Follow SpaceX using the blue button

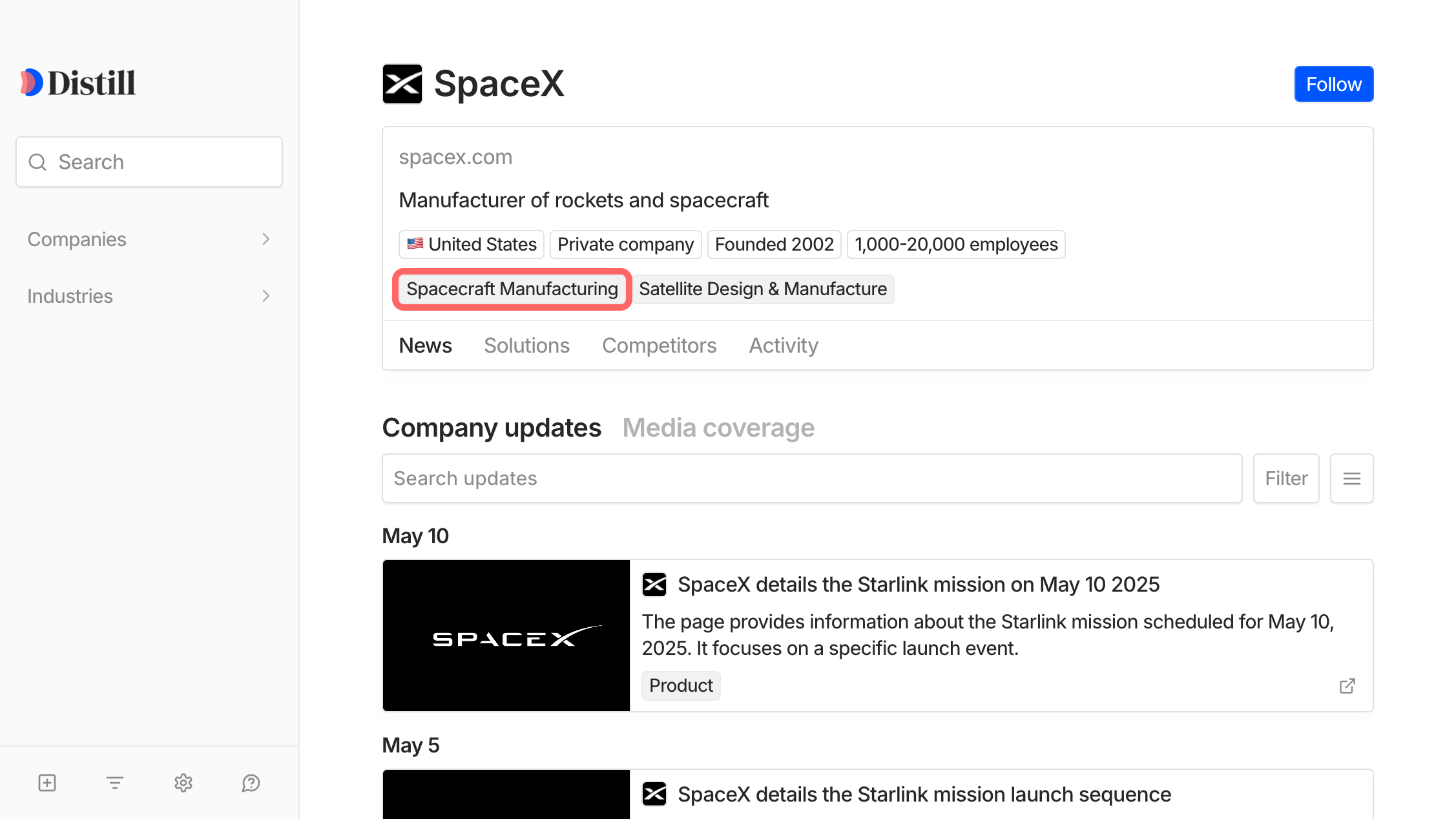click(x=1333, y=83)
